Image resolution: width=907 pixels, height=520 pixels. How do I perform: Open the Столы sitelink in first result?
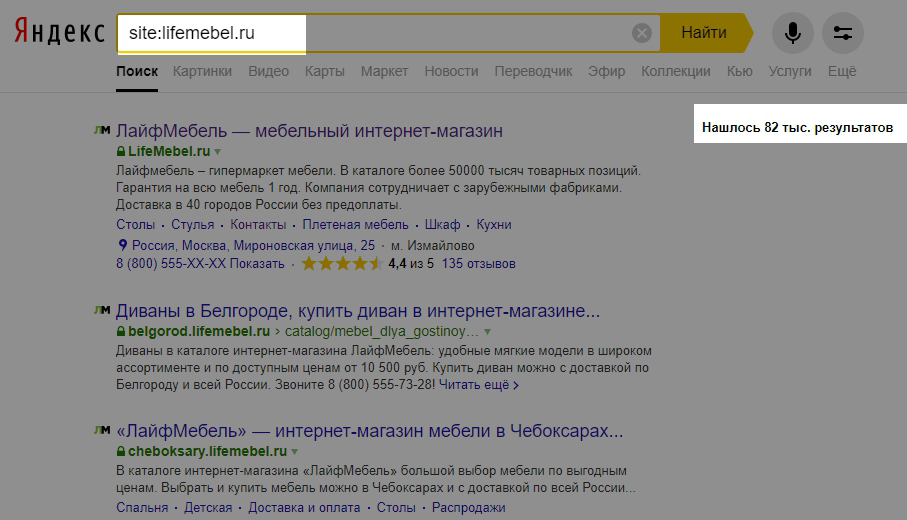[135, 224]
